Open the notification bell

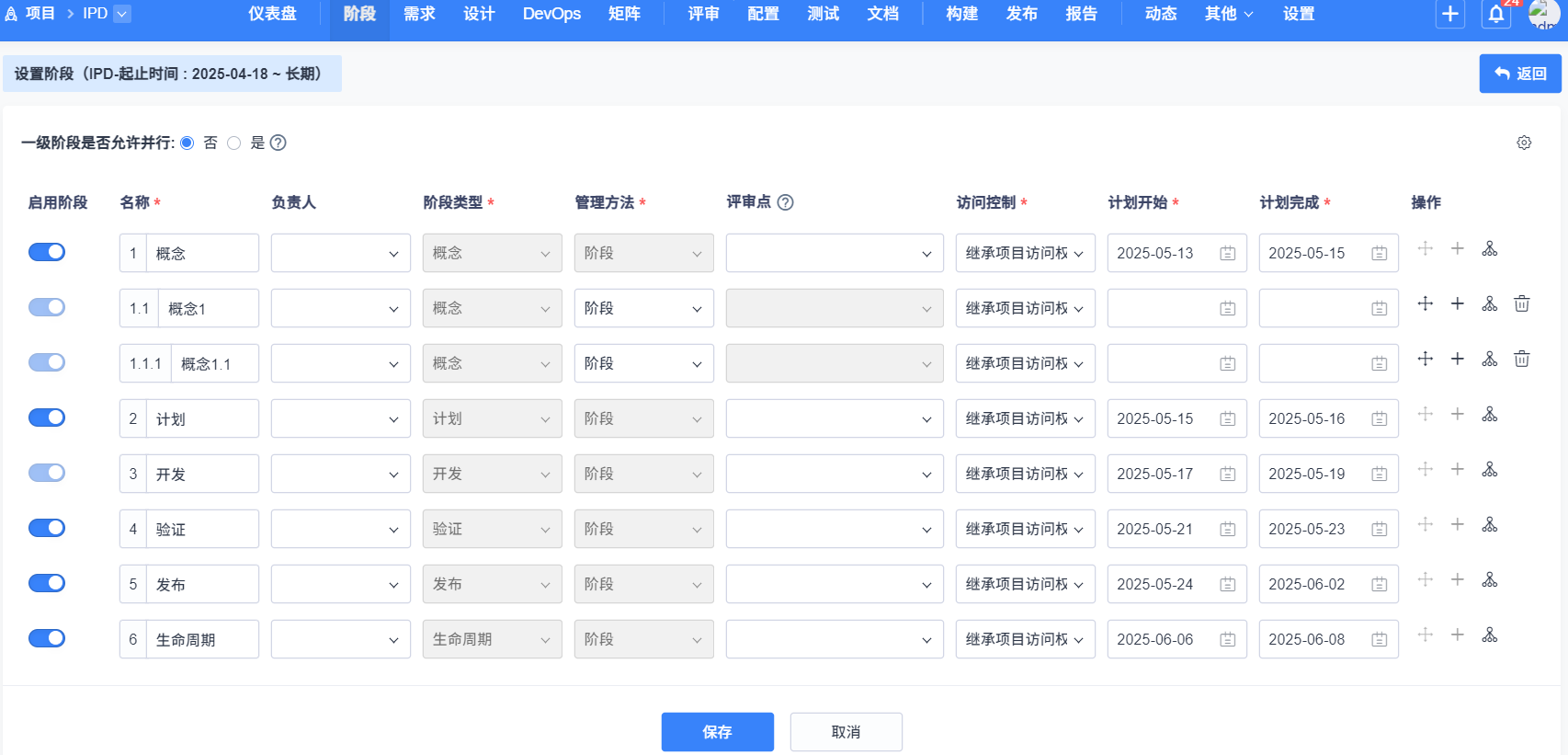(1496, 15)
